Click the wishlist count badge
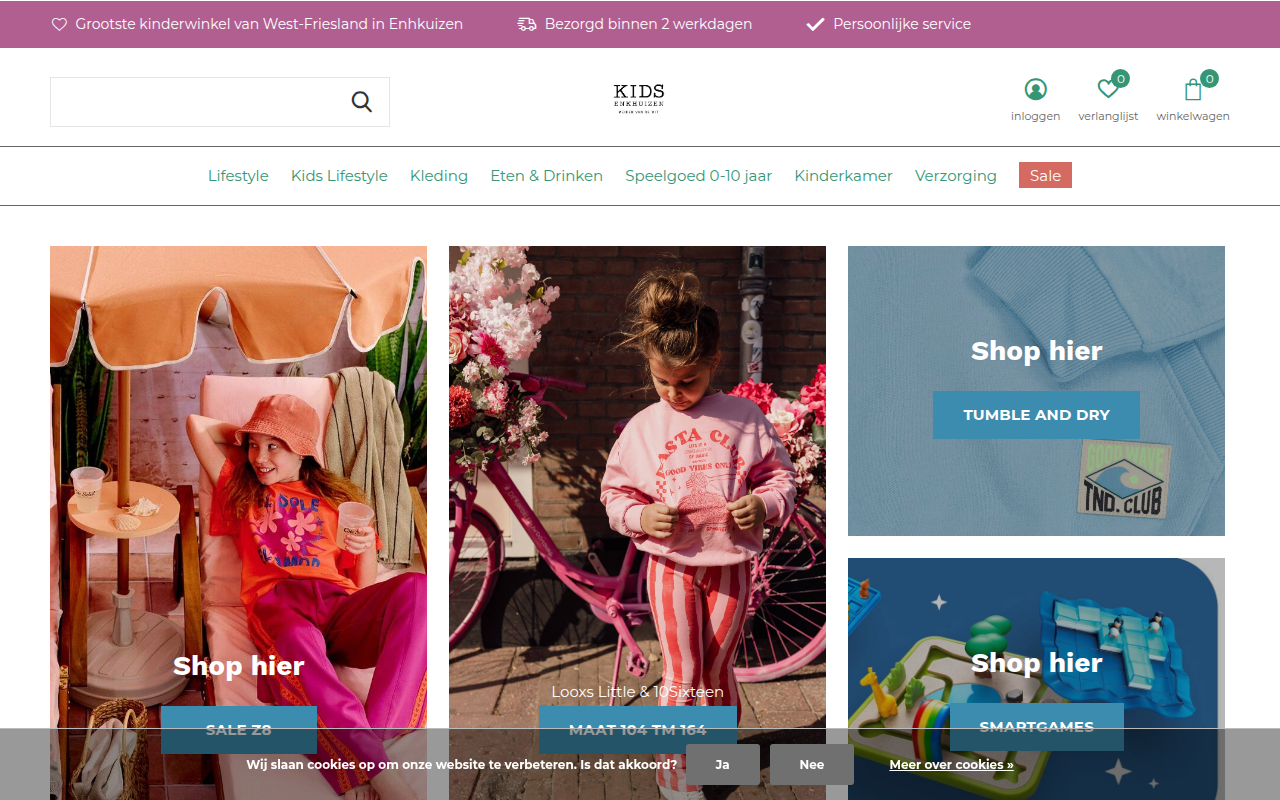 tap(1120, 78)
